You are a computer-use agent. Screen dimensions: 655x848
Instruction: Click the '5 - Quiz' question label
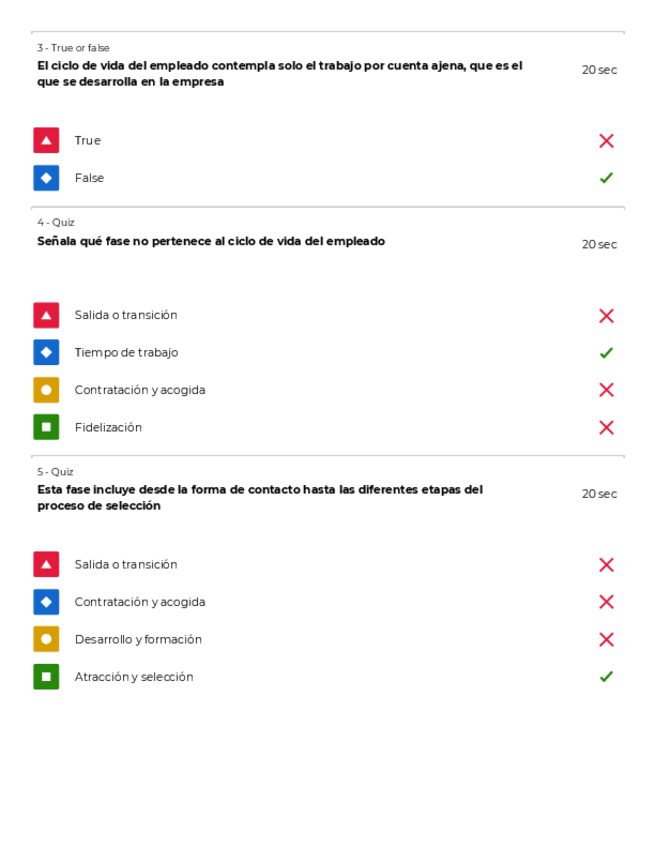pyautogui.click(x=55, y=472)
